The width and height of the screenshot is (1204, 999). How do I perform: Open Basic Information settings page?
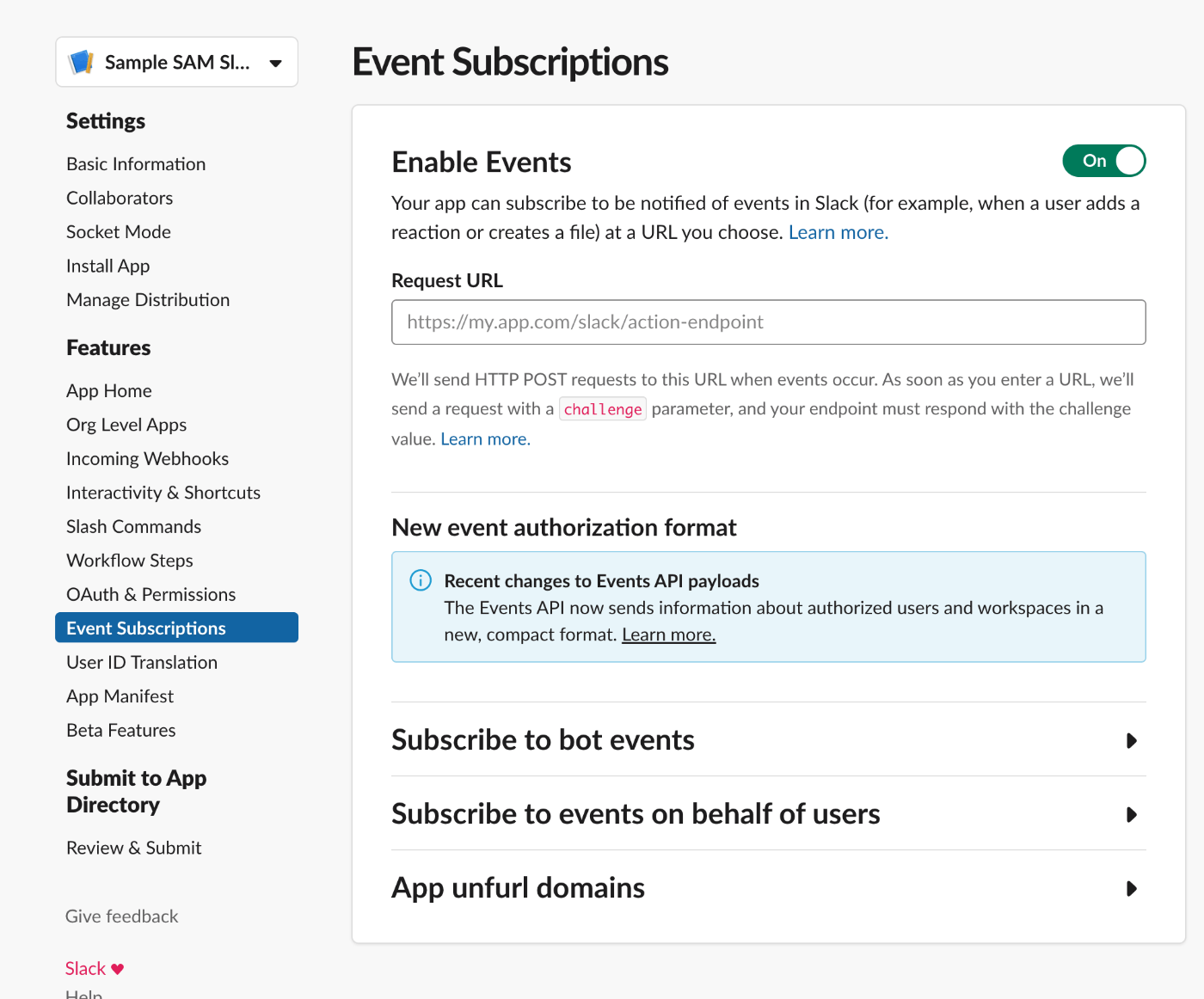pos(136,164)
